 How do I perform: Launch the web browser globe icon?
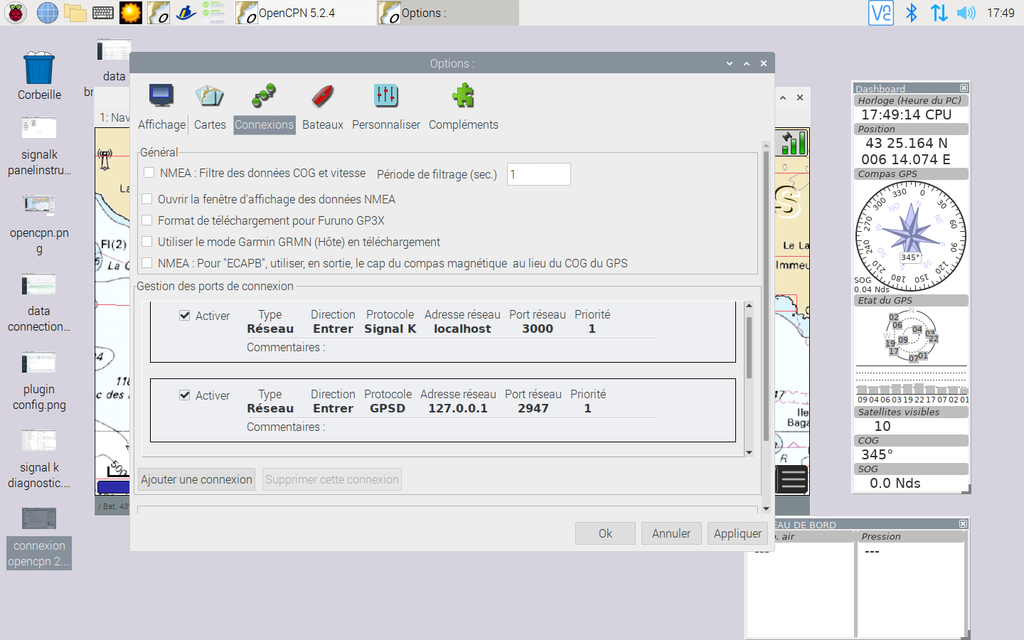click(x=47, y=12)
